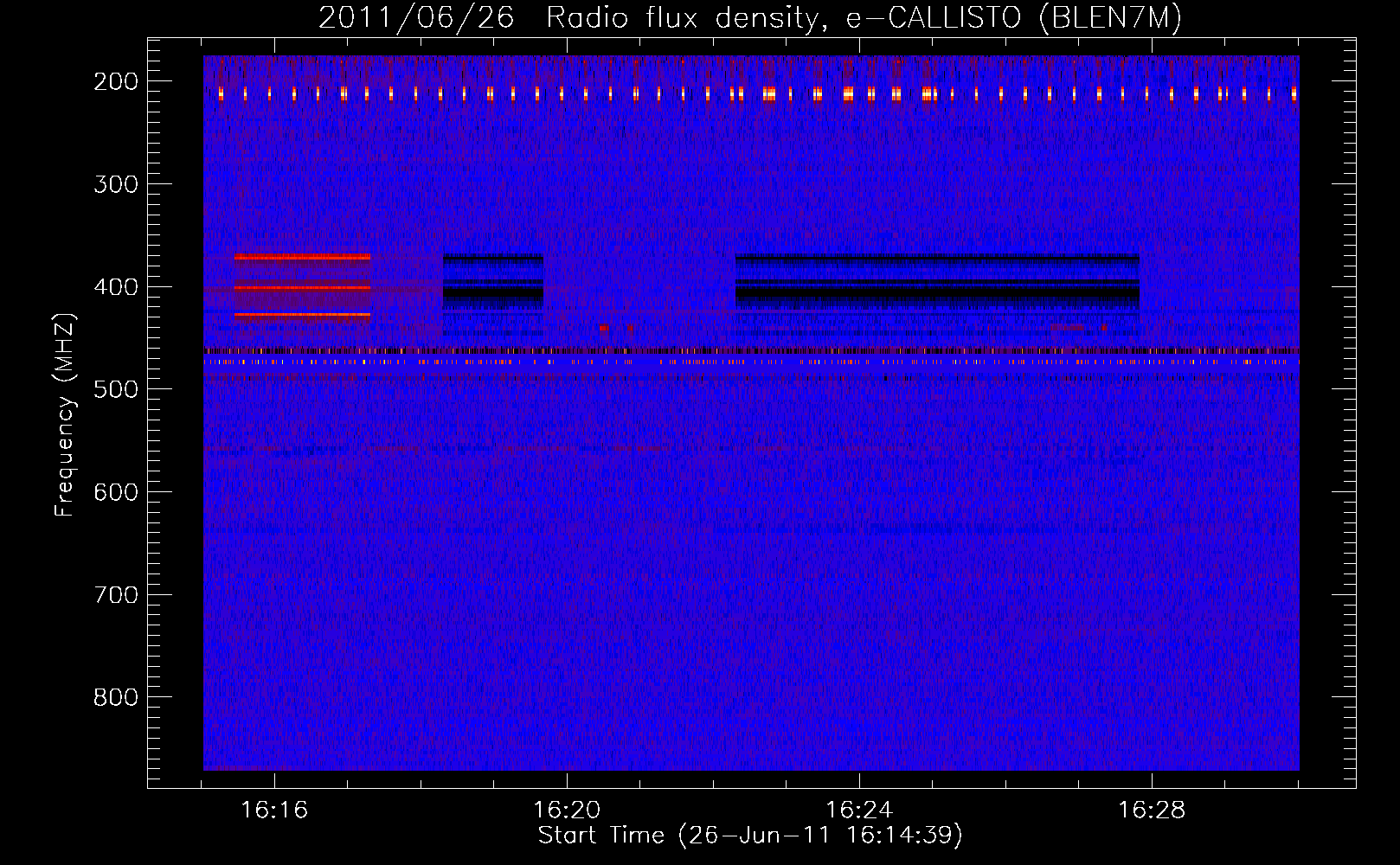Click the 400 frequency tick label
The image size is (1400, 865).
[x=116, y=287]
